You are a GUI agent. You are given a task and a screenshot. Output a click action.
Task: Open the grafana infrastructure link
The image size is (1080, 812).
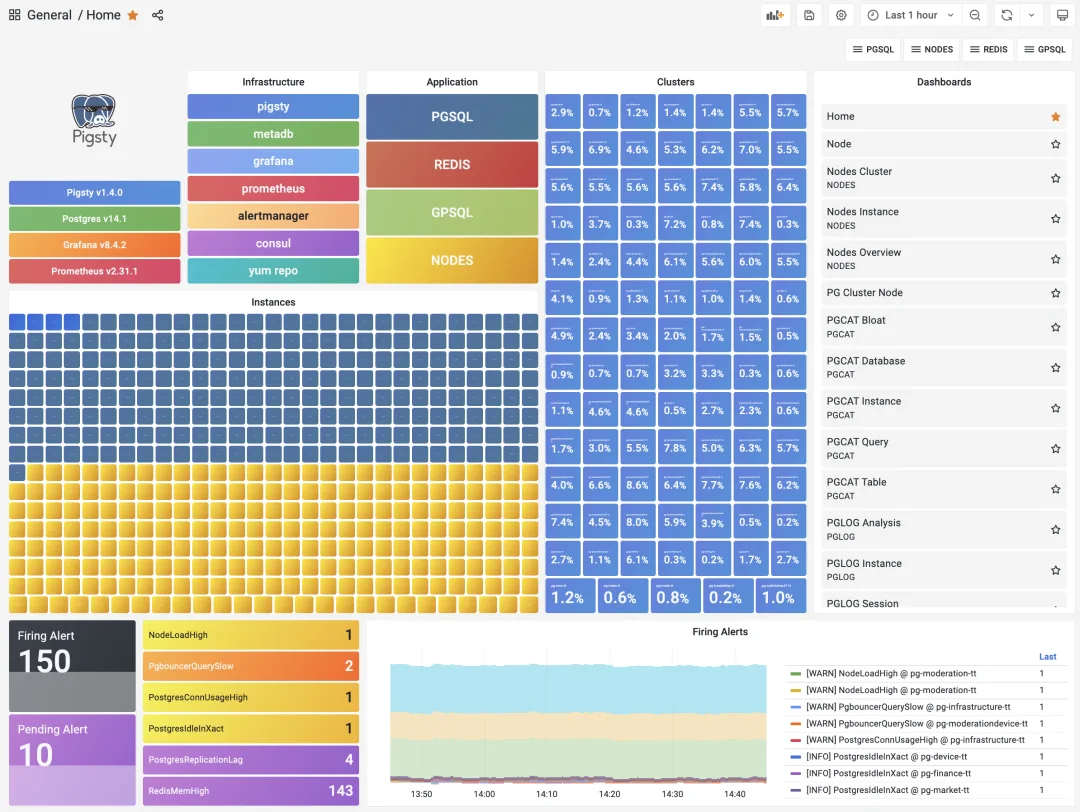click(x=273, y=161)
